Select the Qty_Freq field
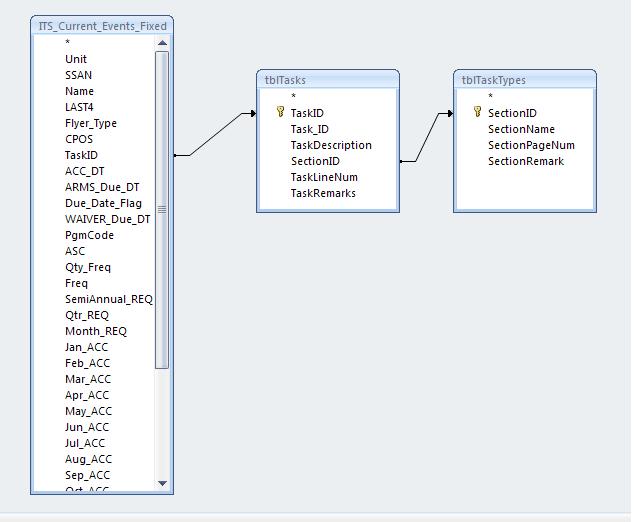 click(88, 267)
